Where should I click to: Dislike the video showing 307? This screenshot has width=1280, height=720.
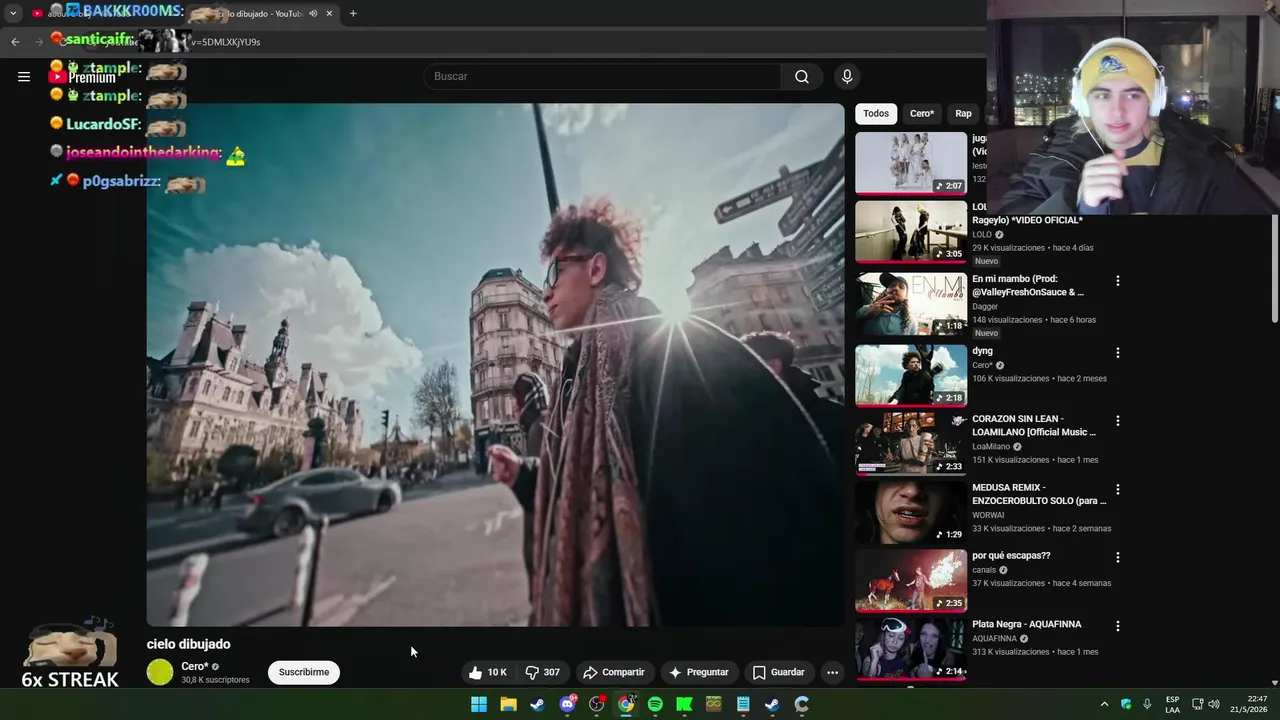(543, 672)
